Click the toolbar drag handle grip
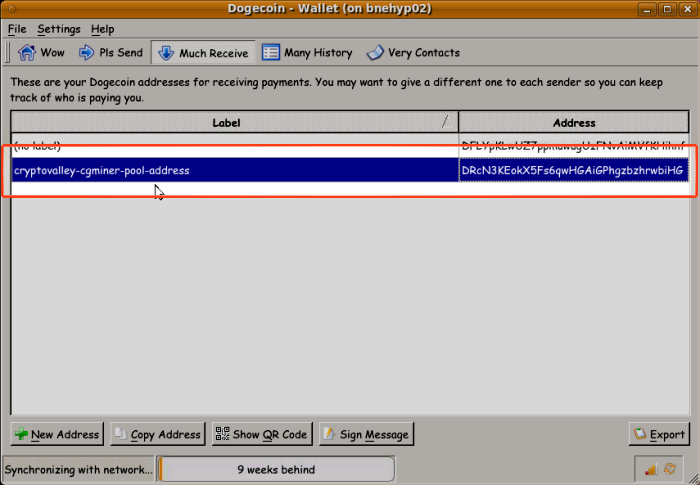This screenshot has width=700, height=485. [x=8, y=53]
